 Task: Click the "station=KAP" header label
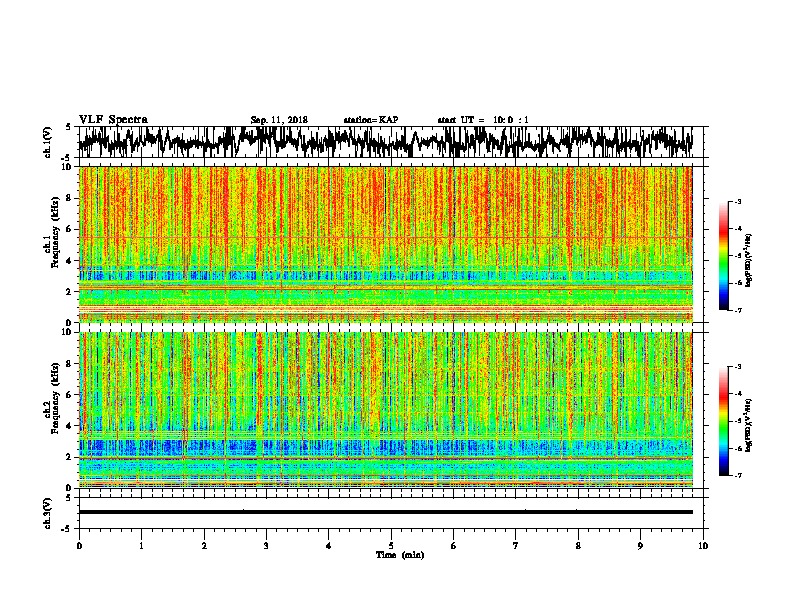click(371, 120)
